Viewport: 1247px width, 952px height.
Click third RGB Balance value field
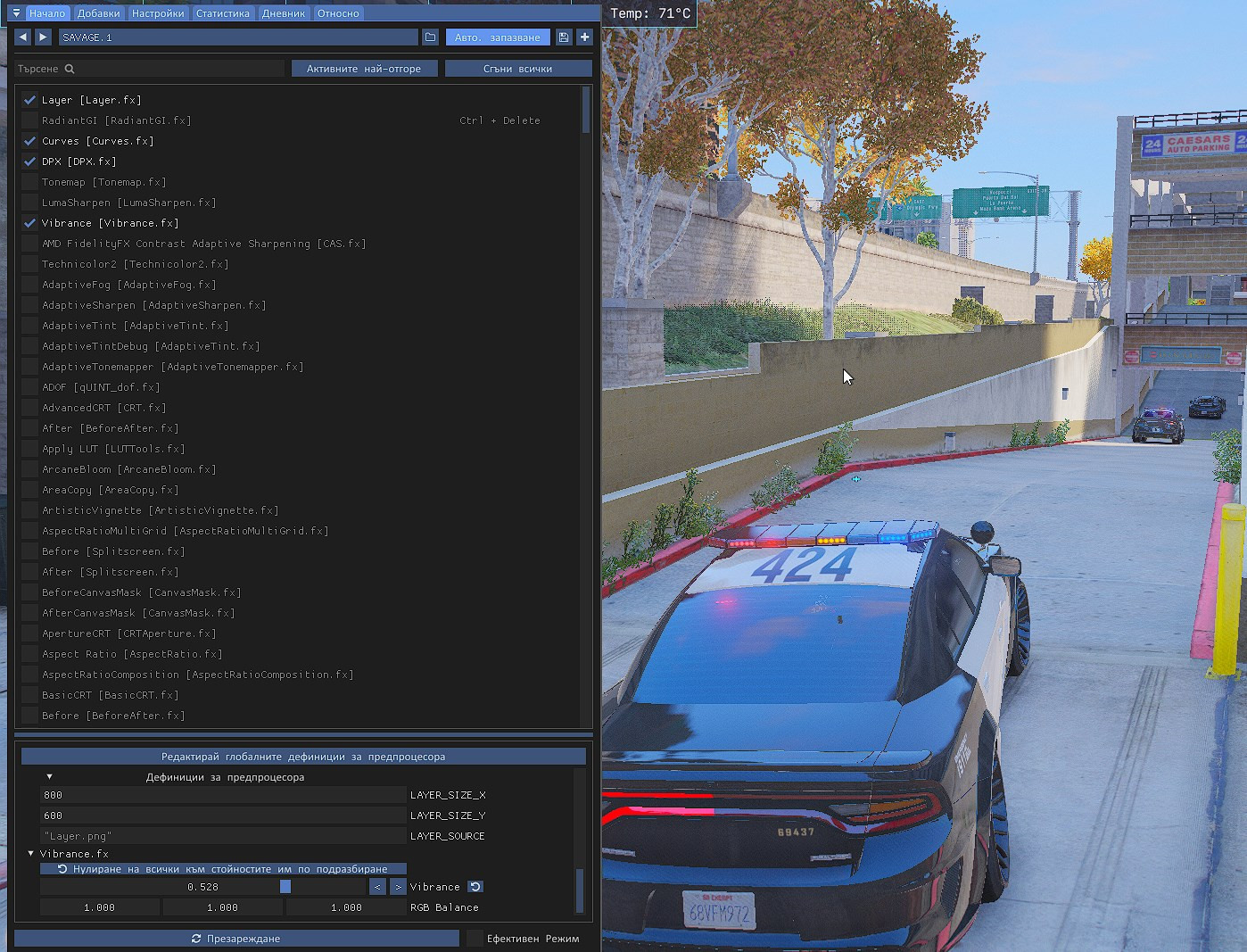(x=346, y=907)
